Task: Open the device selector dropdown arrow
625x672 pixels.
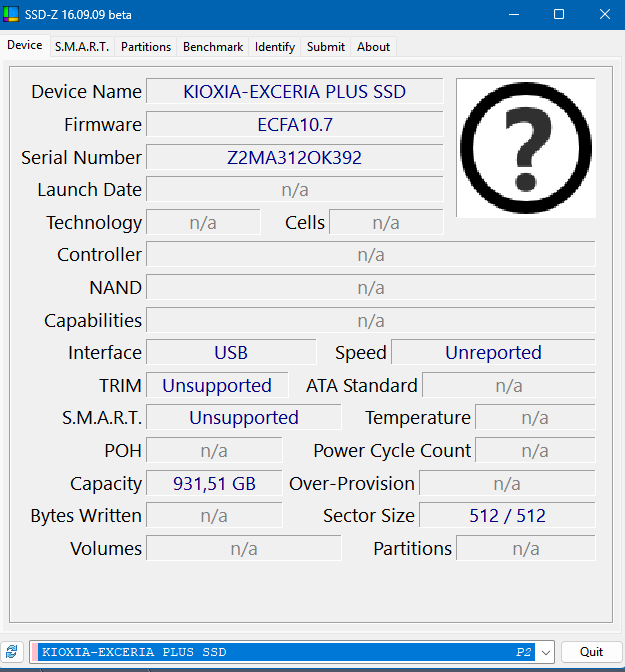Action: pos(545,652)
